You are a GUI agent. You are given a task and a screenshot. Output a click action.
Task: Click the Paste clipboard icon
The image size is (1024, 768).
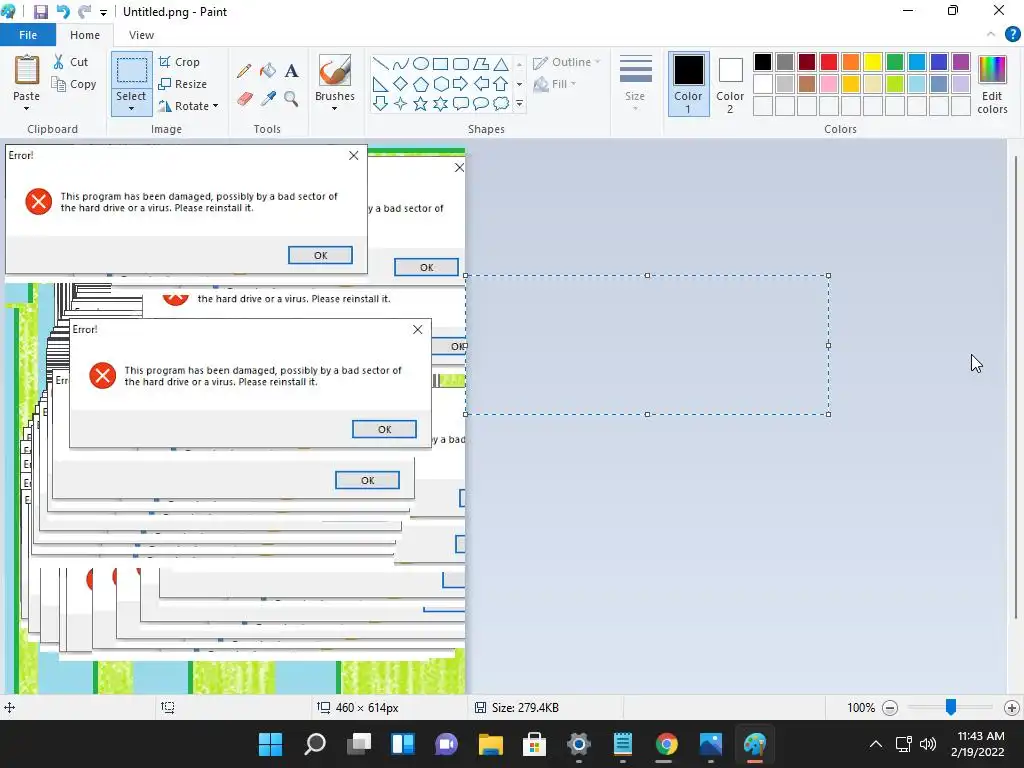(x=27, y=70)
